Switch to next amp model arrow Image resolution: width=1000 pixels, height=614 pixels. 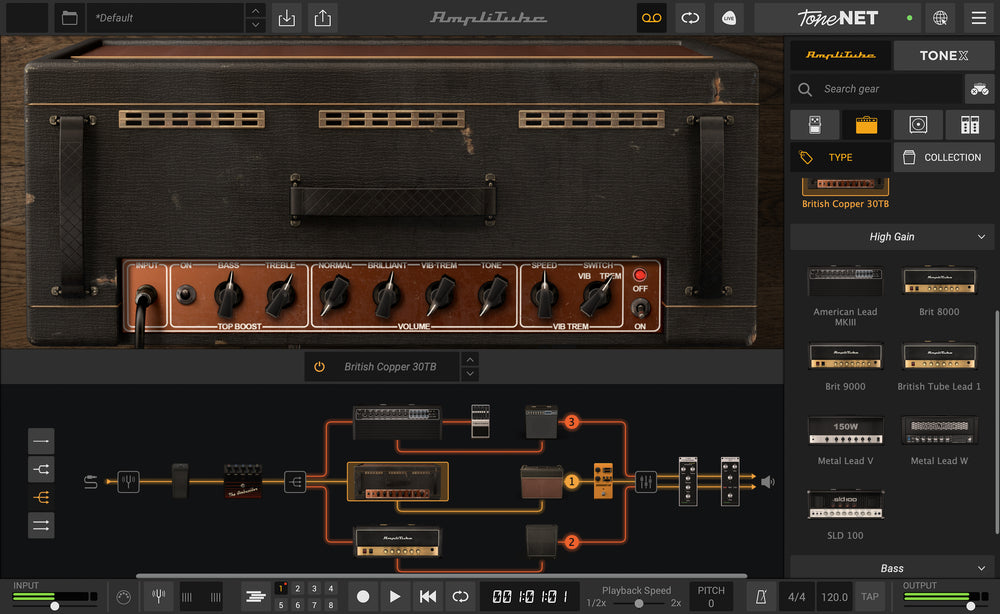[470, 374]
